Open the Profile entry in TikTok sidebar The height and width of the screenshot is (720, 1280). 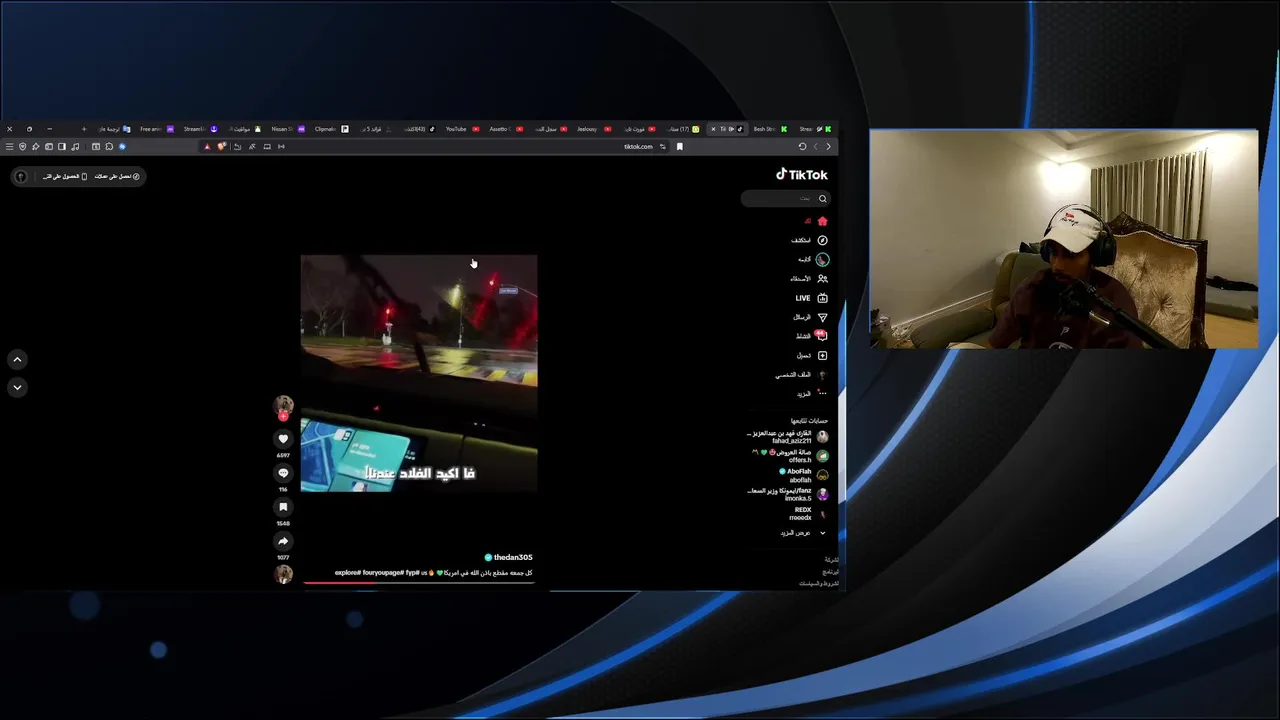pyautogui.click(x=801, y=375)
